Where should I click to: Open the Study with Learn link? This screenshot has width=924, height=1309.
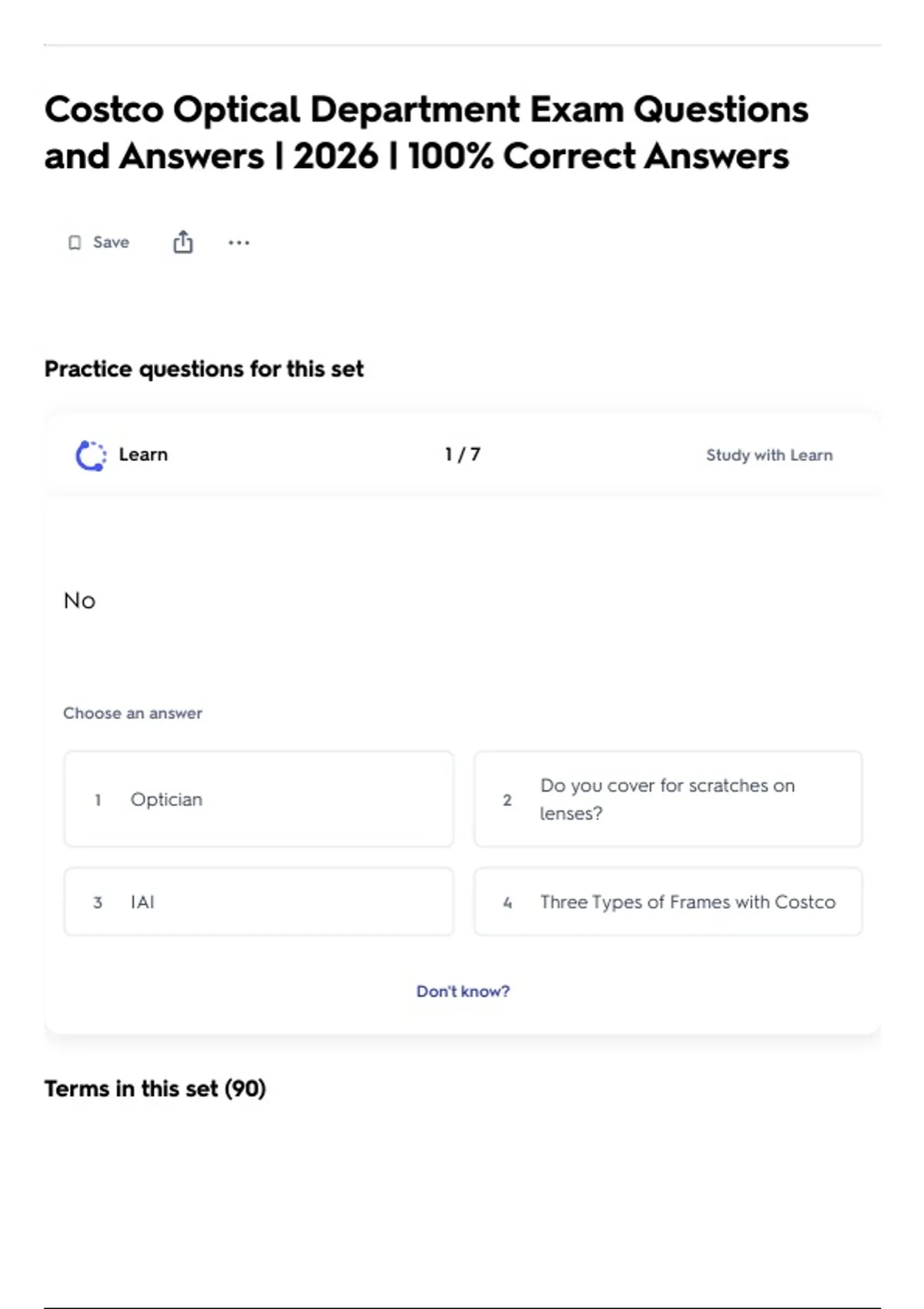[769, 455]
